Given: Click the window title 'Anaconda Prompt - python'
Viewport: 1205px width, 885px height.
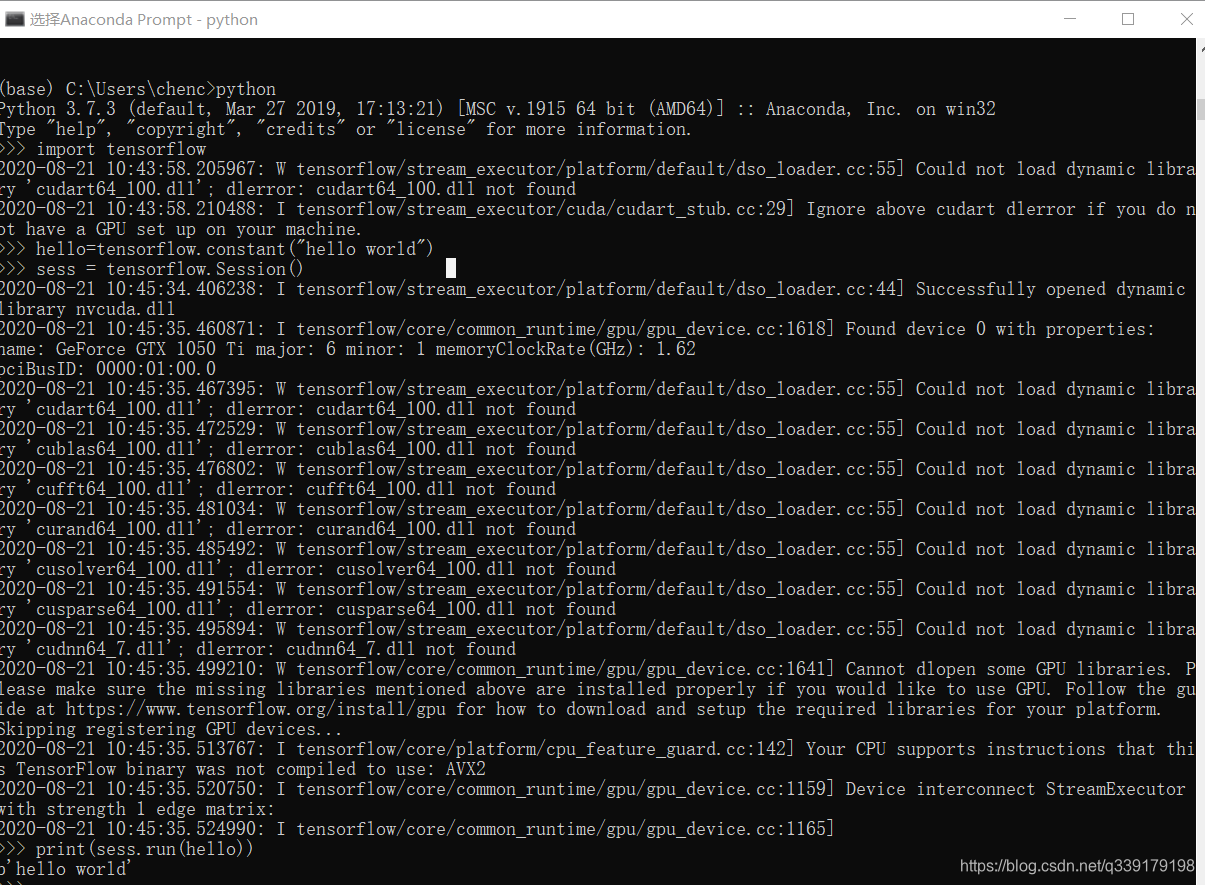Looking at the screenshot, I should coord(144,19).
